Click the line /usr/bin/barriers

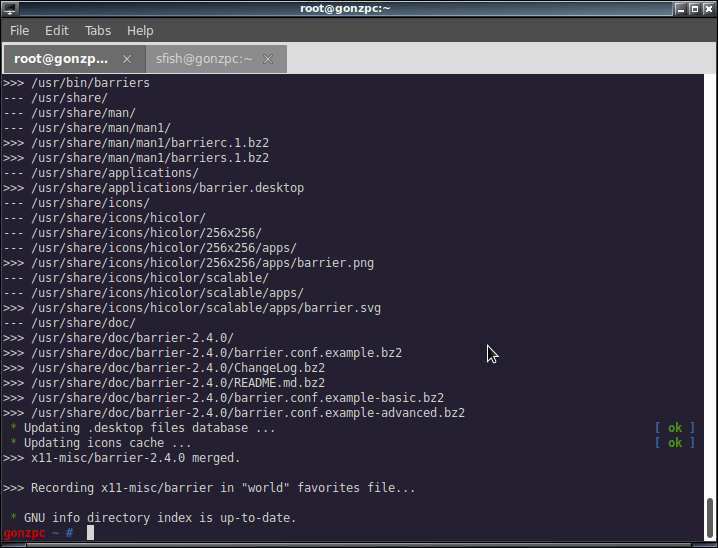(76, 83)
